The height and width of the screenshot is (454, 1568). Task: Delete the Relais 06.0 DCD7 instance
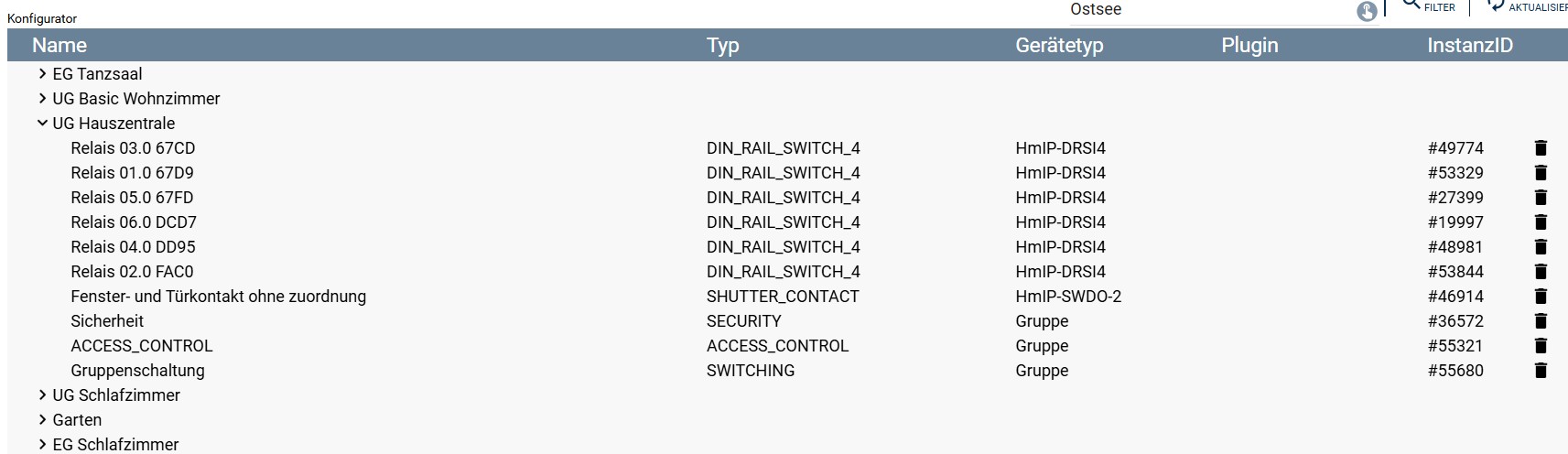point(1541,222)
